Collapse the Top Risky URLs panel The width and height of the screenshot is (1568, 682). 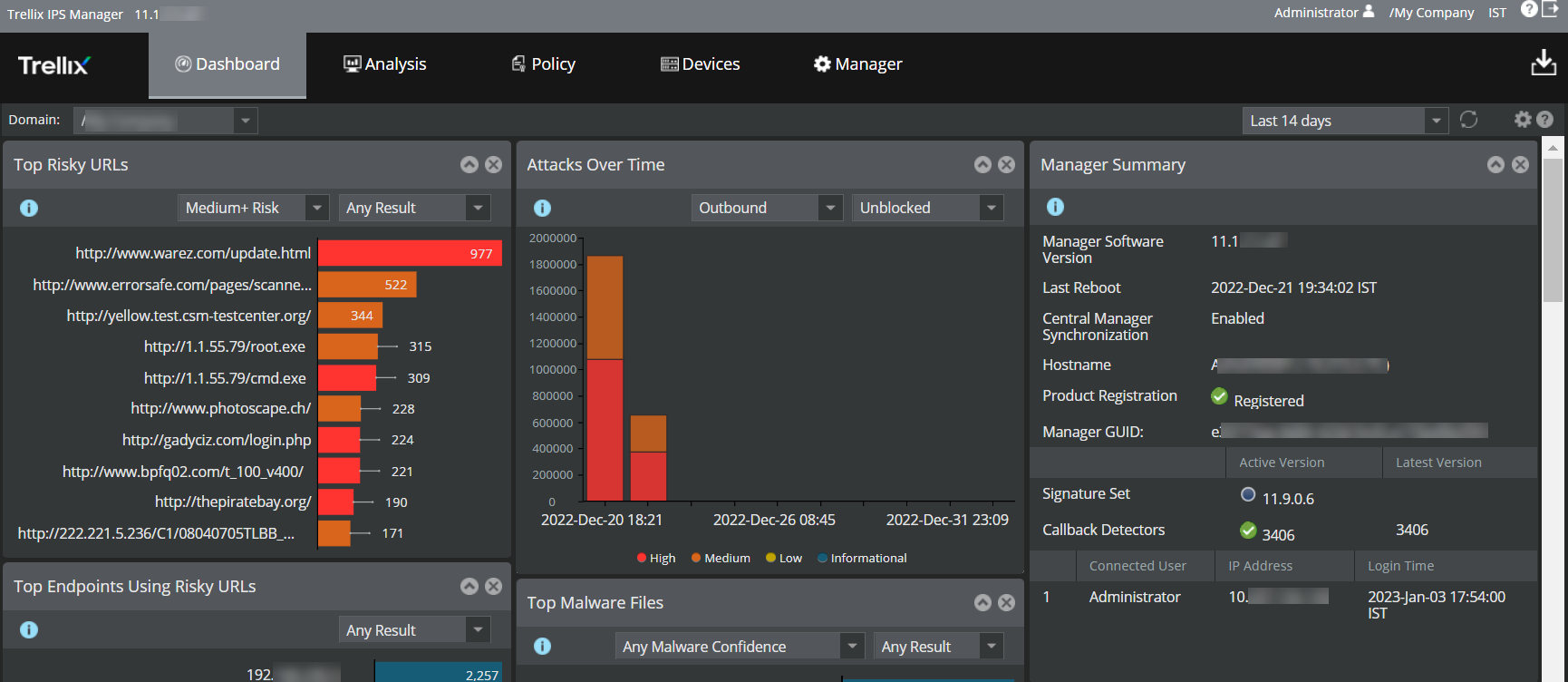pyautogui.click(x=469, y=164)
